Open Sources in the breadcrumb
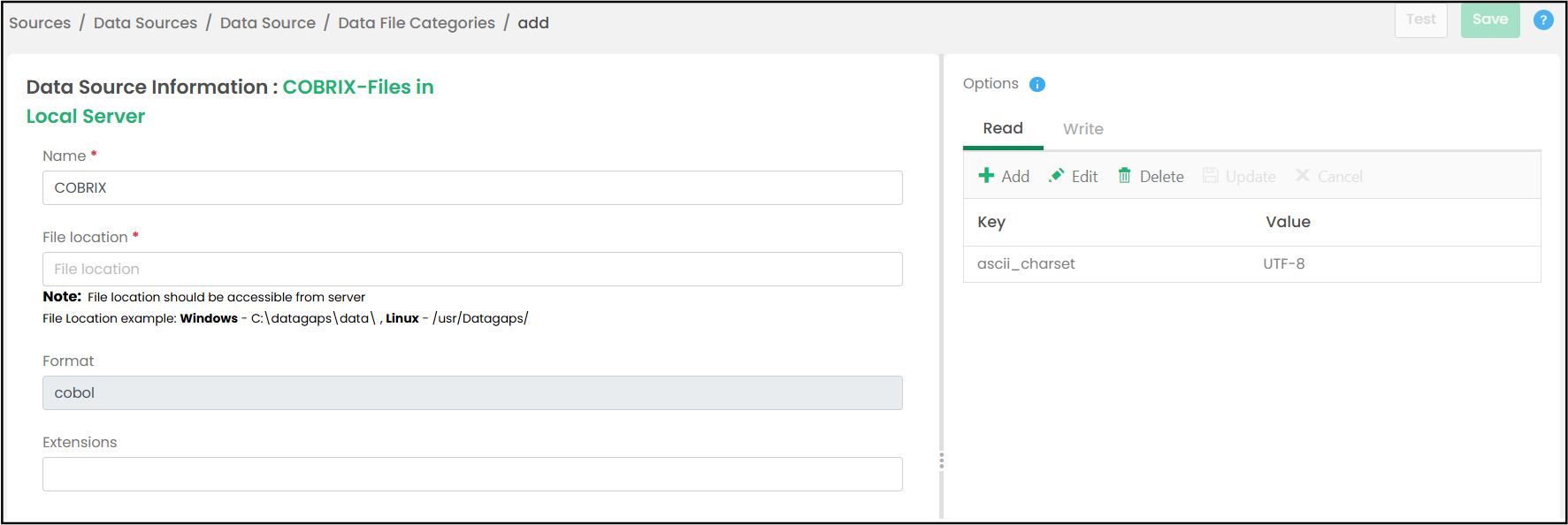The image size is (1568, 525). 40,23
